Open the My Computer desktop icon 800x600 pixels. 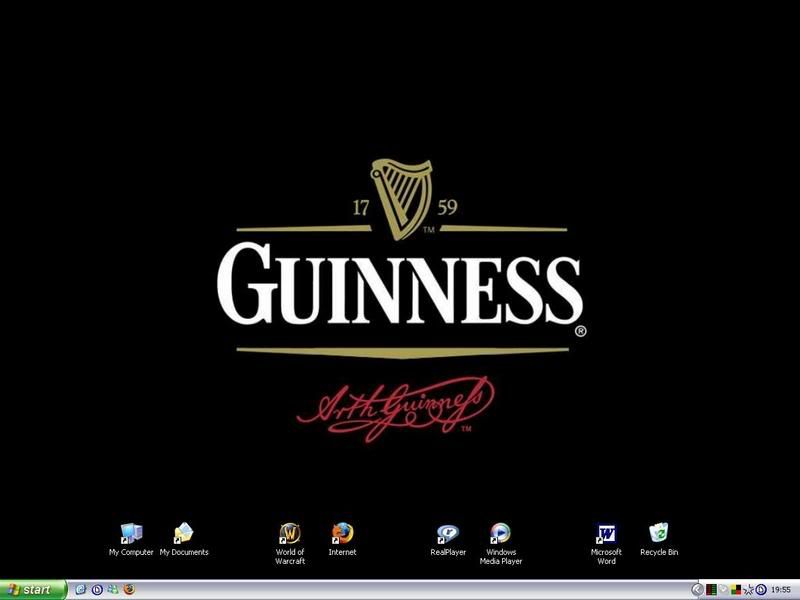131,539
